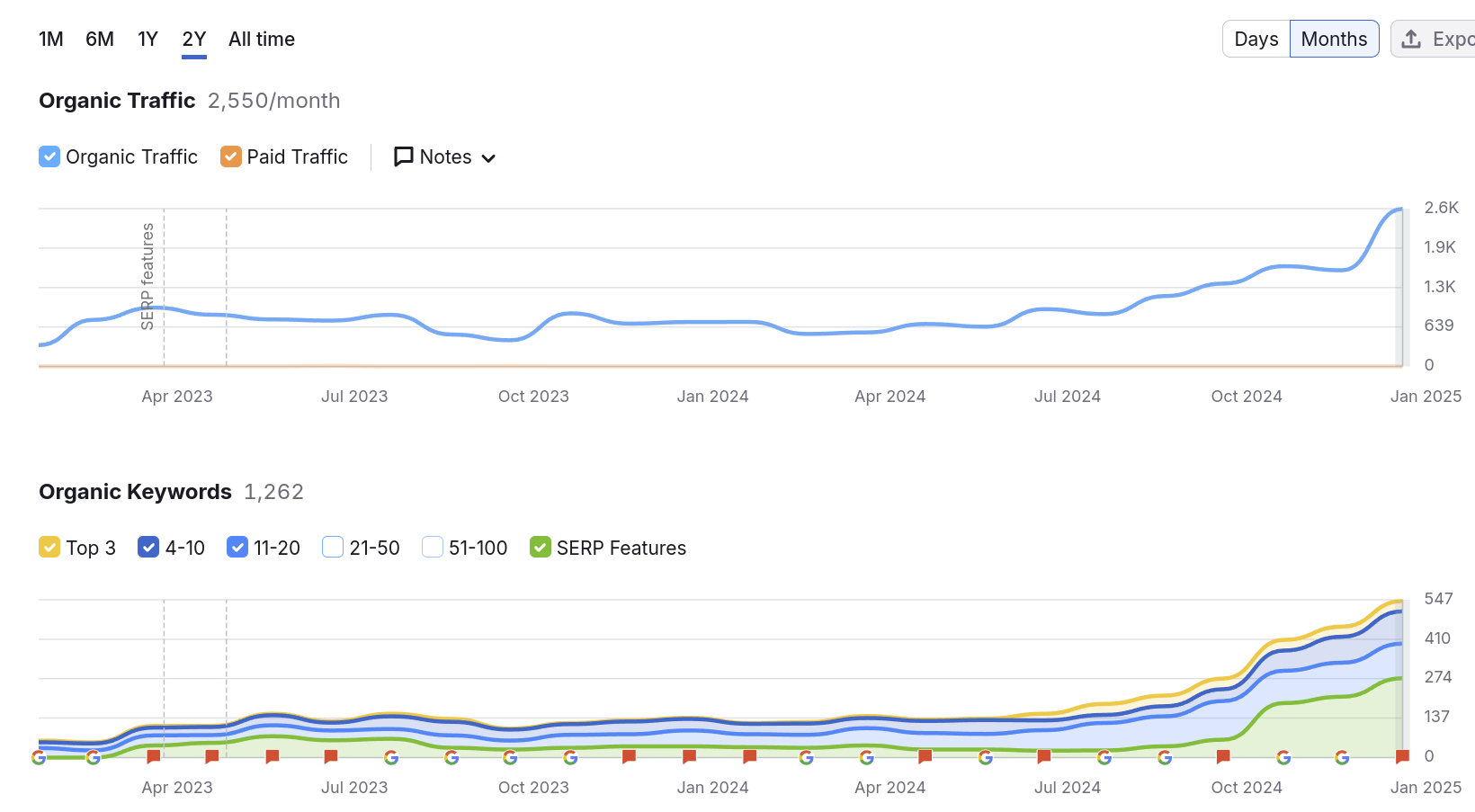Click the red note flag at May 2023
This screenshot has height=812, width=1475.
[212, 757]
